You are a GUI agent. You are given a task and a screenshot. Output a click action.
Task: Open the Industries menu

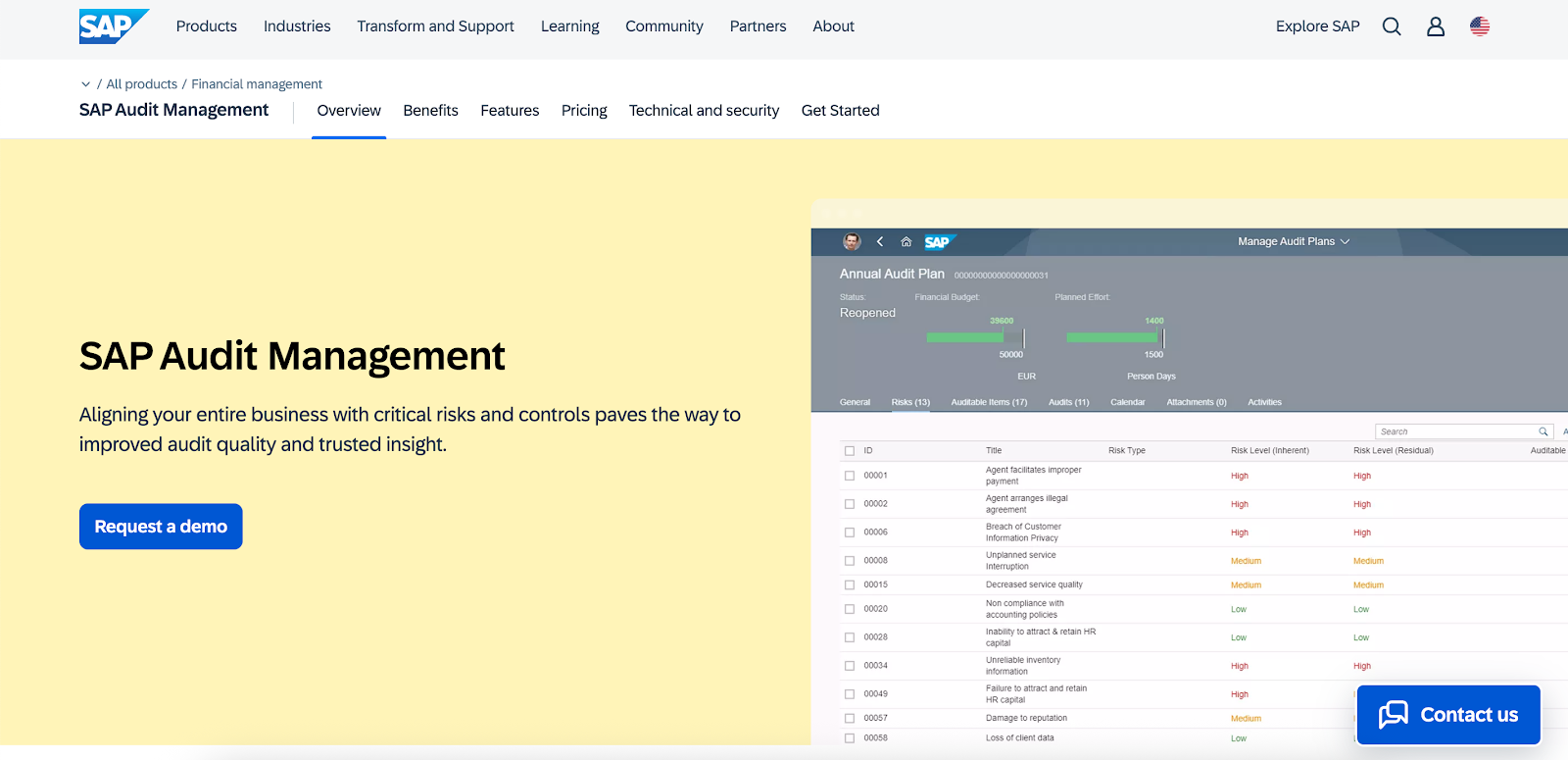pyautogui.click(x=297, y=26)
